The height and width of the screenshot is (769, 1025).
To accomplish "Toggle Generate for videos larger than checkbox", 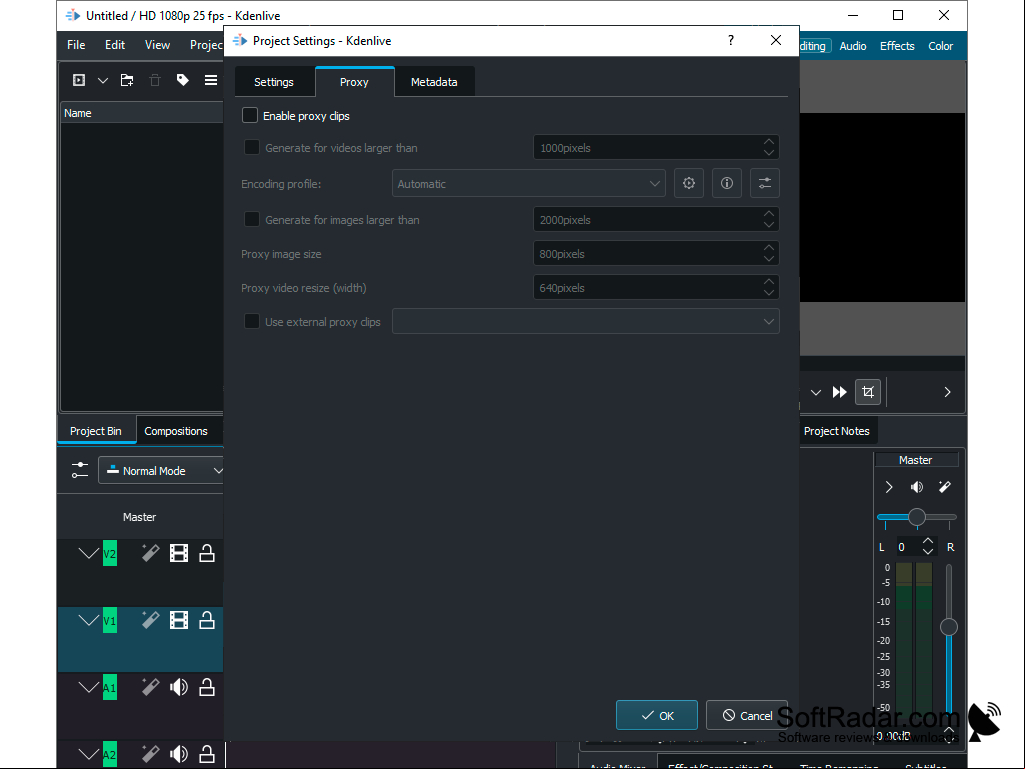I will point(252,148).
